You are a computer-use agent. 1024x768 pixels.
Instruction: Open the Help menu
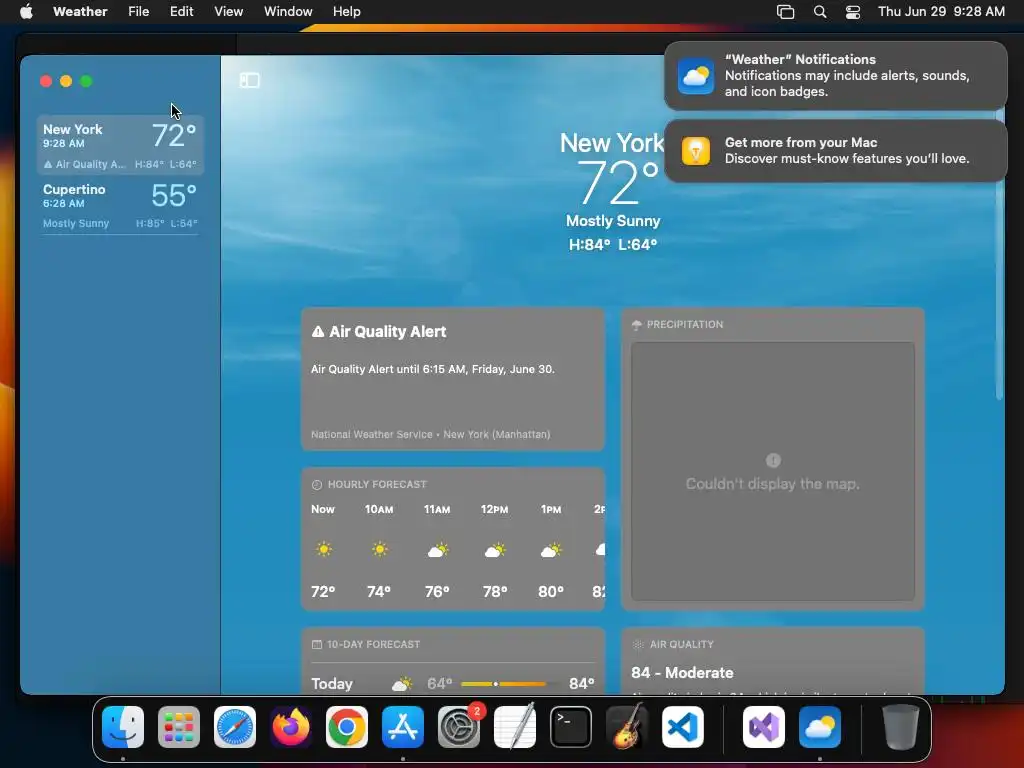pyautogui.click(x=346, y=11)
